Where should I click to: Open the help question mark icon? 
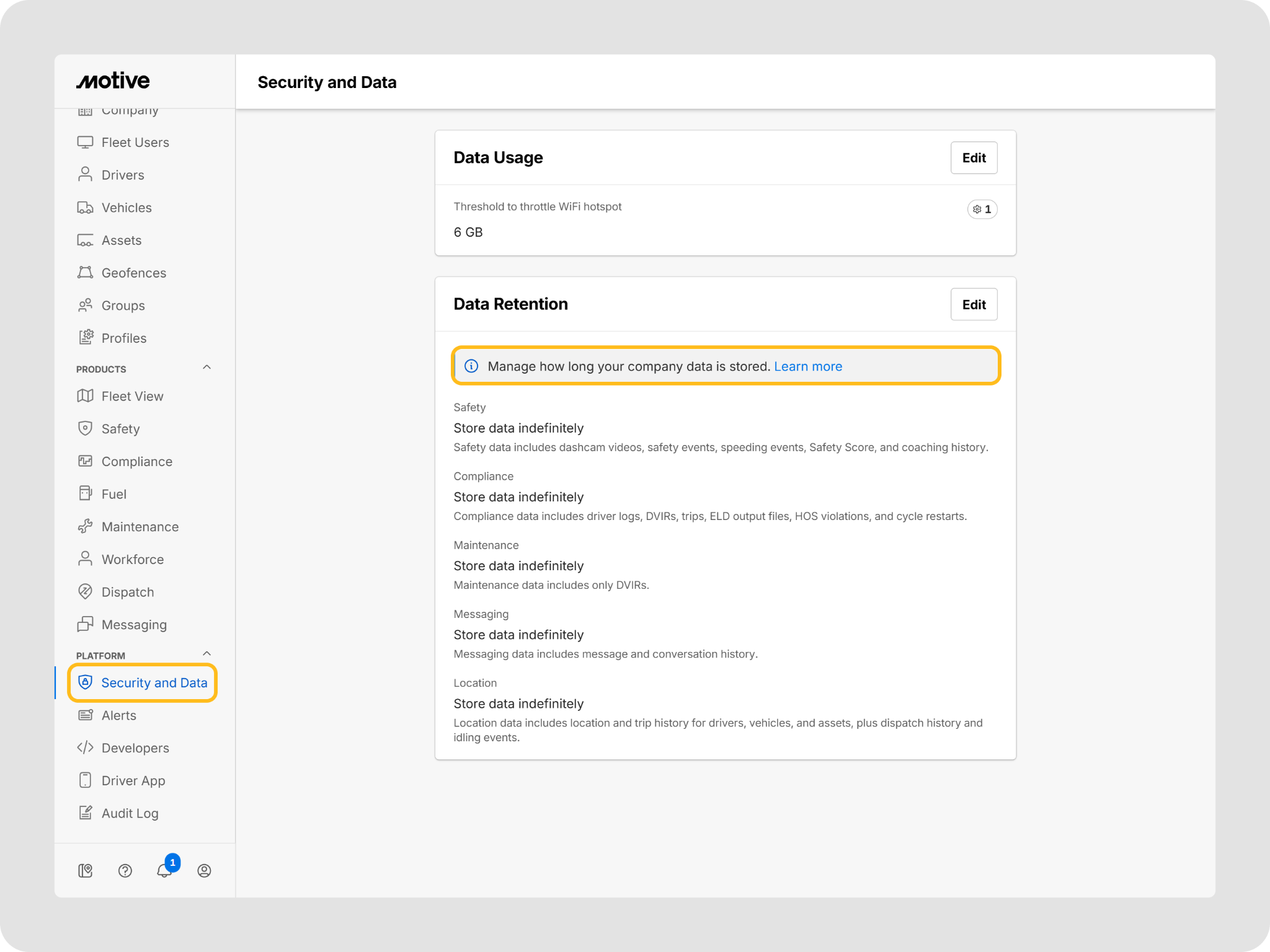125,870
